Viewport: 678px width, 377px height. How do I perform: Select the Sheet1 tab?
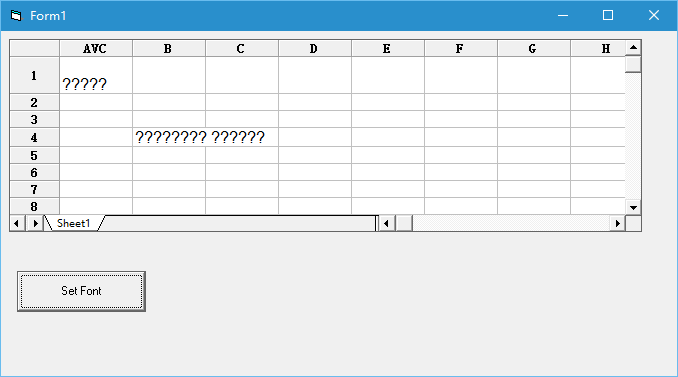click(x=74, y=223)
